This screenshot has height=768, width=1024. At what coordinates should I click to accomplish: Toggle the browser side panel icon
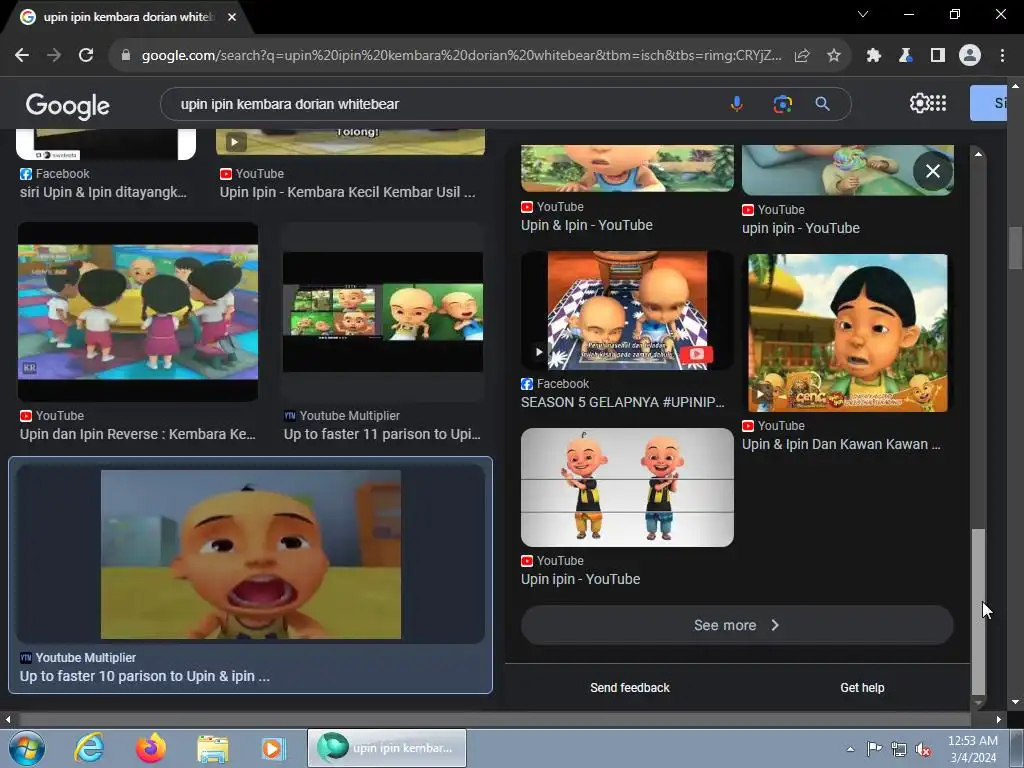pyautogui.click(x=937, y=56)
